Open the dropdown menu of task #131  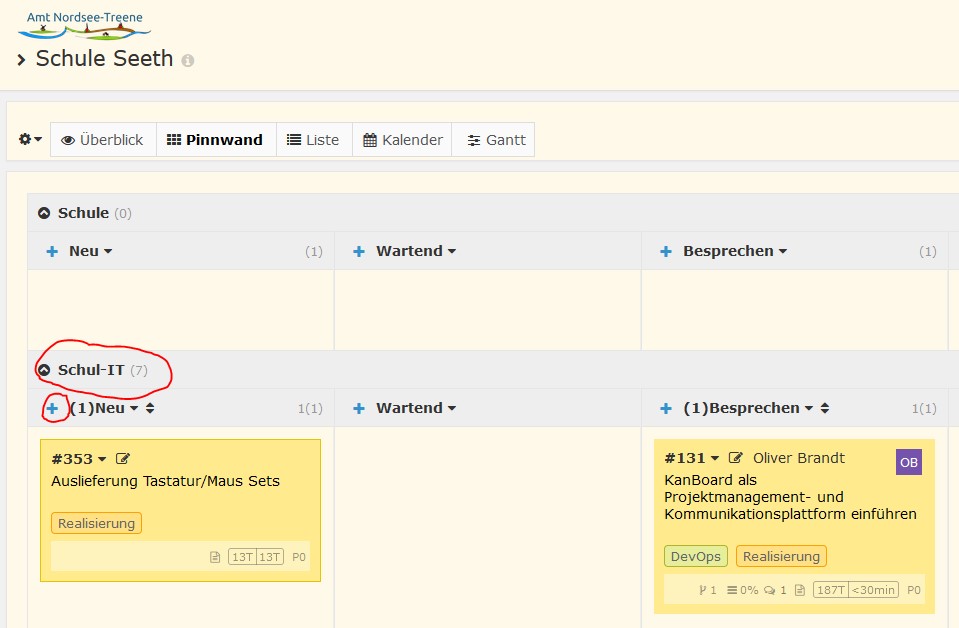715,459
